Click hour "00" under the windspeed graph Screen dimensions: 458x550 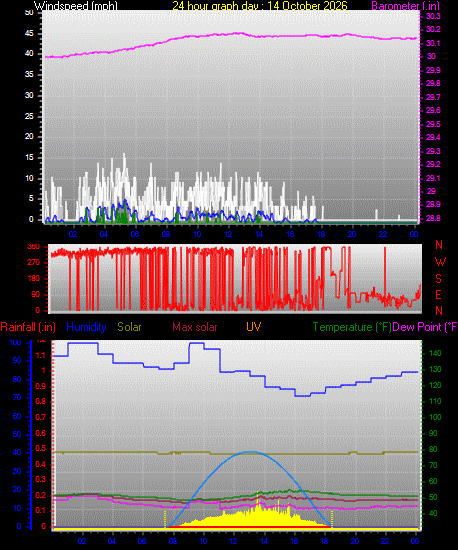tap(414, 234)
